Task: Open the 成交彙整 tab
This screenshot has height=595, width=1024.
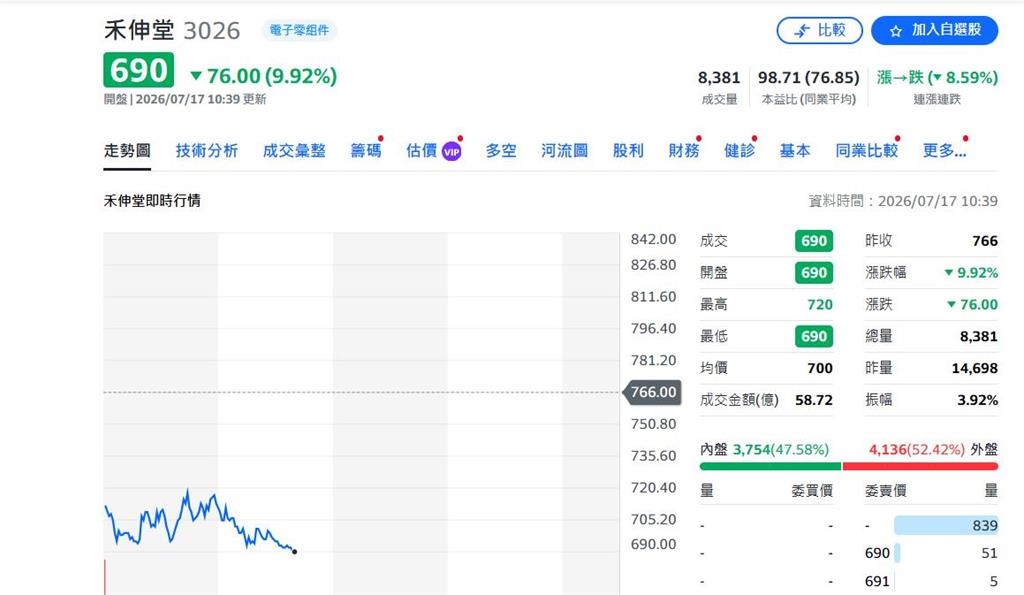Action: click(294, 150)
